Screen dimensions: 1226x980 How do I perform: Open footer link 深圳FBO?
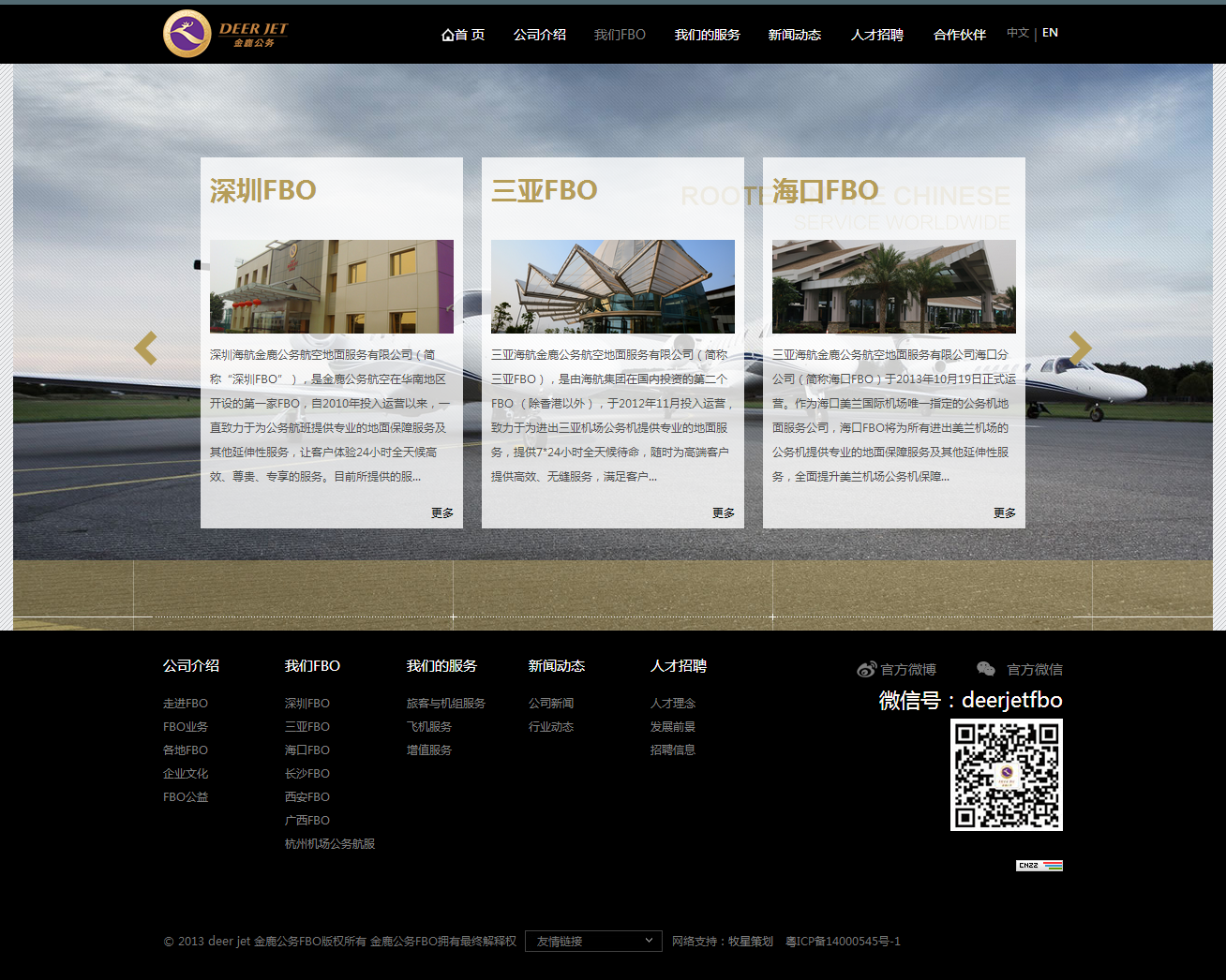[307, 703]
